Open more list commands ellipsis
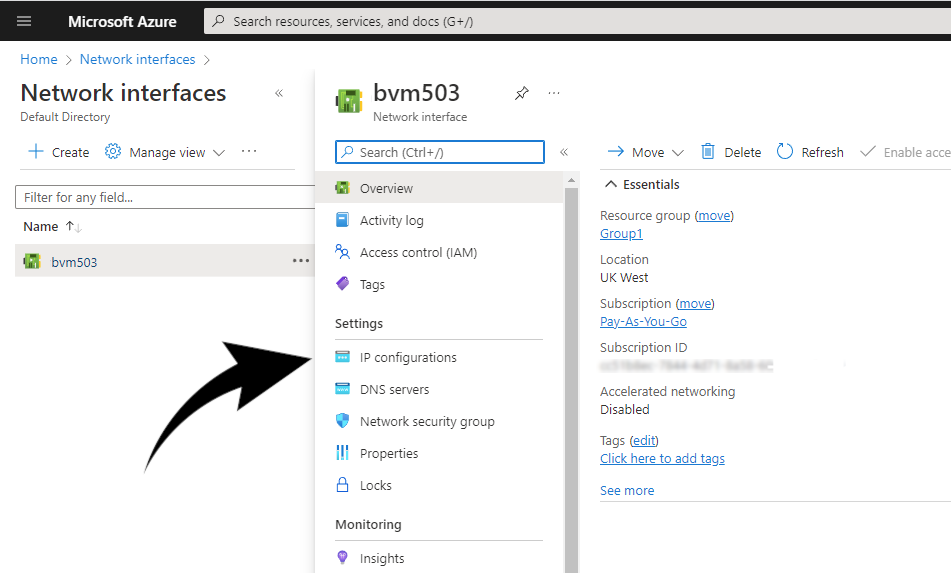Image resolution: width=951 pixels, height=573 pixels. (249, 151)
